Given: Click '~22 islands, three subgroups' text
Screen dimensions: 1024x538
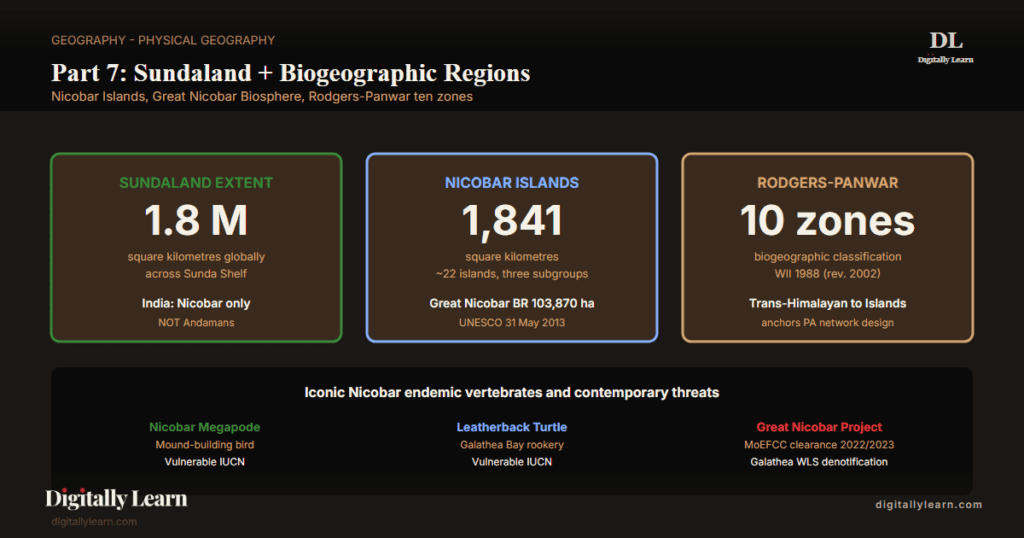Looking at the screenshot, I should [512, 274].
